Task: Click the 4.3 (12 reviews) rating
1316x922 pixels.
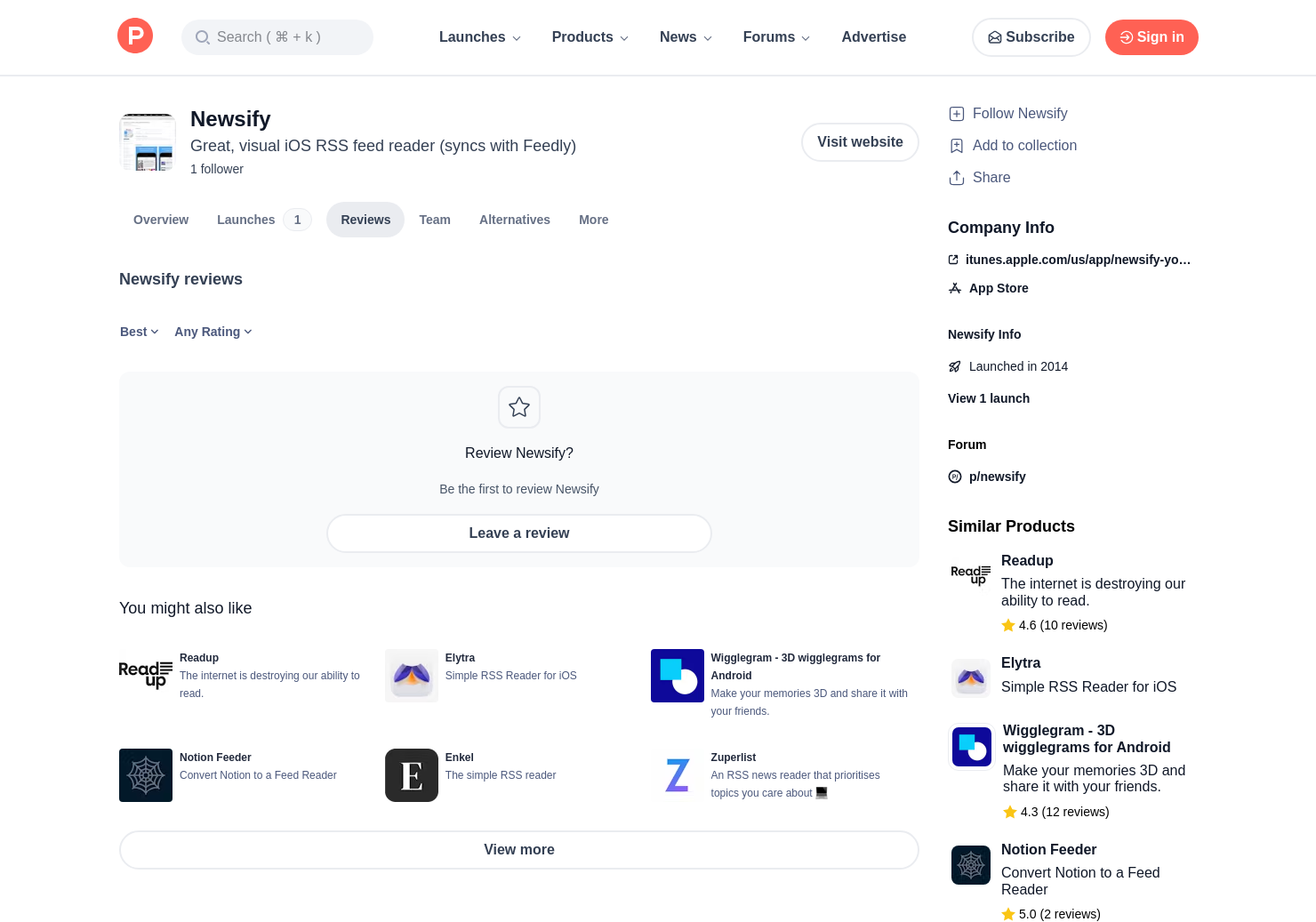Action: pos(1056,812)
